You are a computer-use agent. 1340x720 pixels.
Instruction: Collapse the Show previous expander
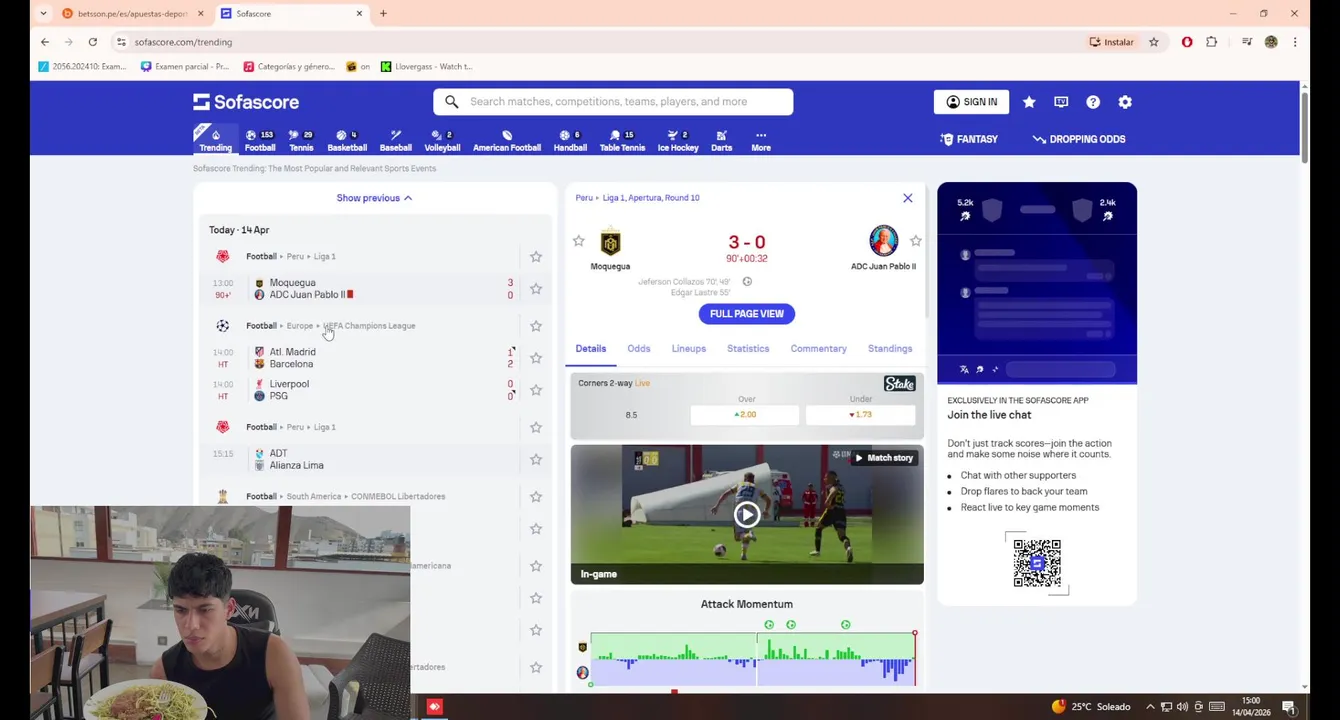pos(374,198)
